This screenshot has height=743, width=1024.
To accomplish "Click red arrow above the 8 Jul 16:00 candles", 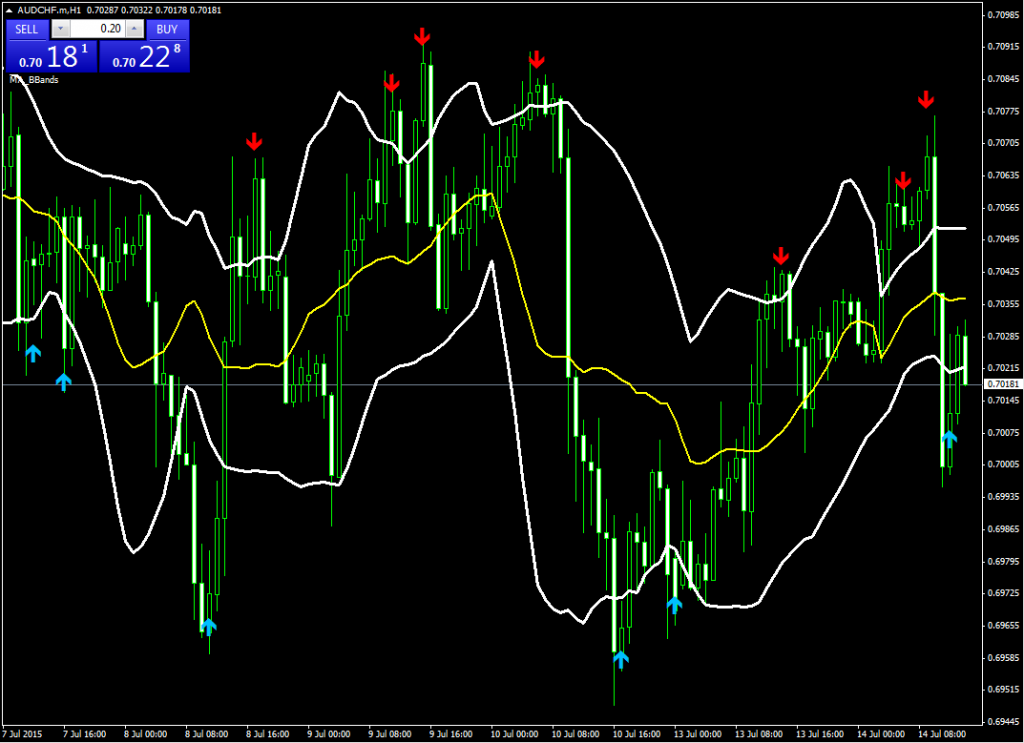I will [x=255, y=141].
